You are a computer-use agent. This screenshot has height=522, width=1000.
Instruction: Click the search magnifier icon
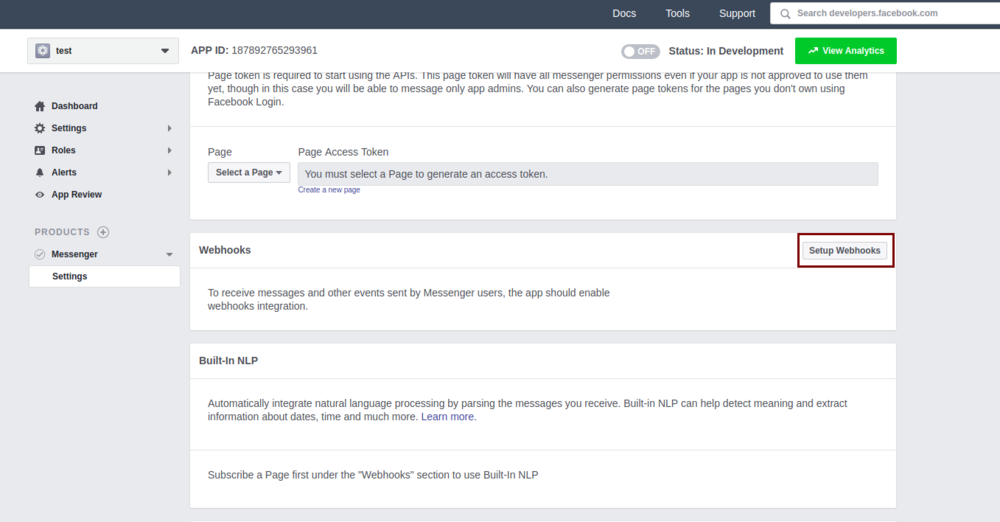786,13
